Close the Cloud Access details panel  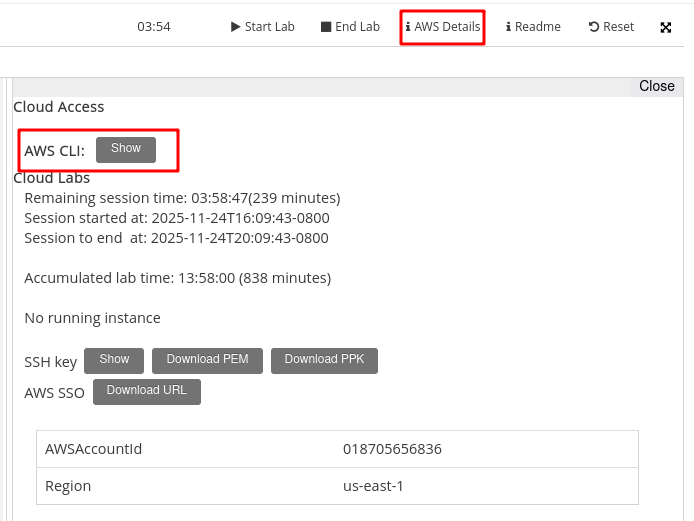[x=656, y=86]
